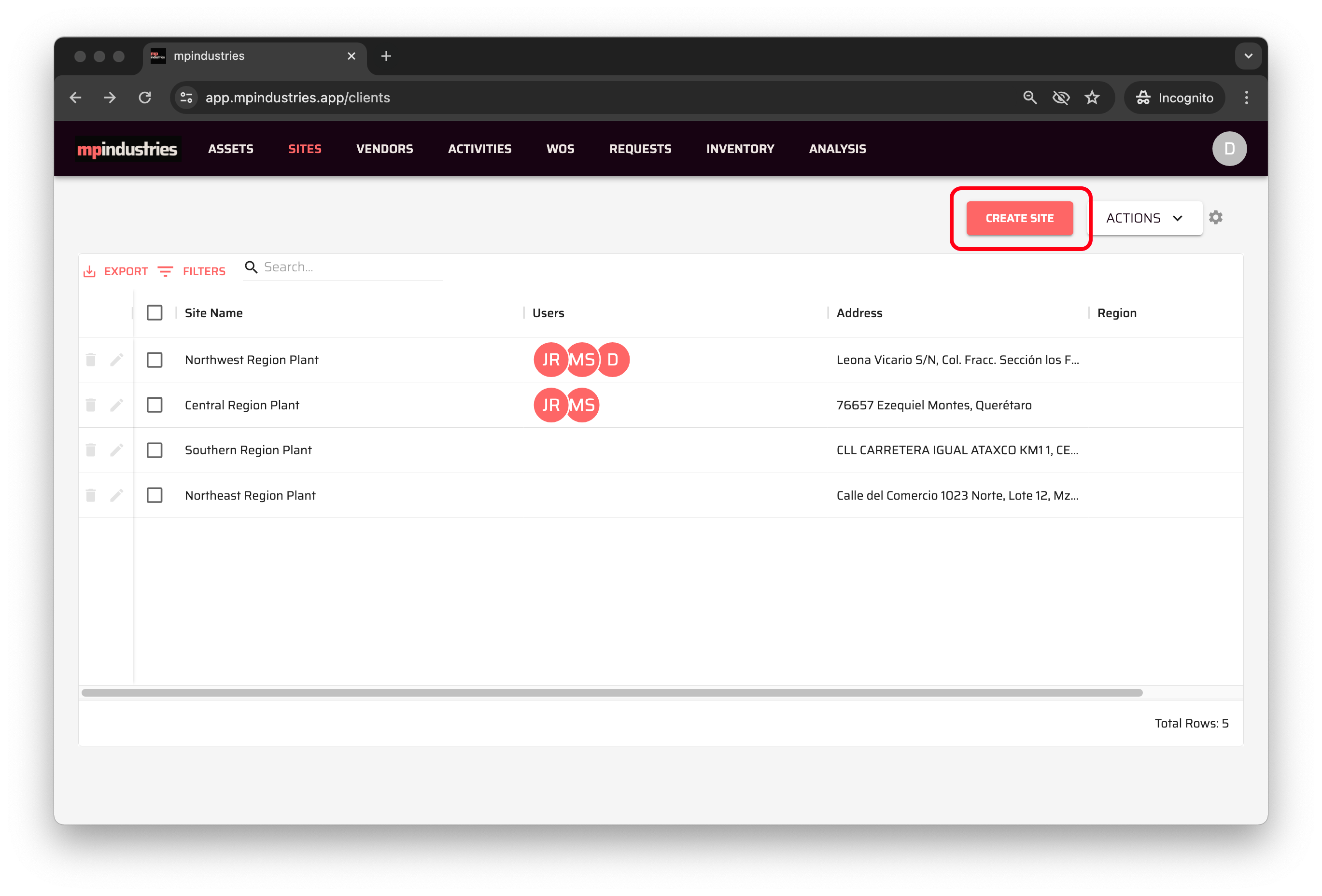Click the Export download icon
This screenshot has height=896, width=1322.
coord(90,271)
